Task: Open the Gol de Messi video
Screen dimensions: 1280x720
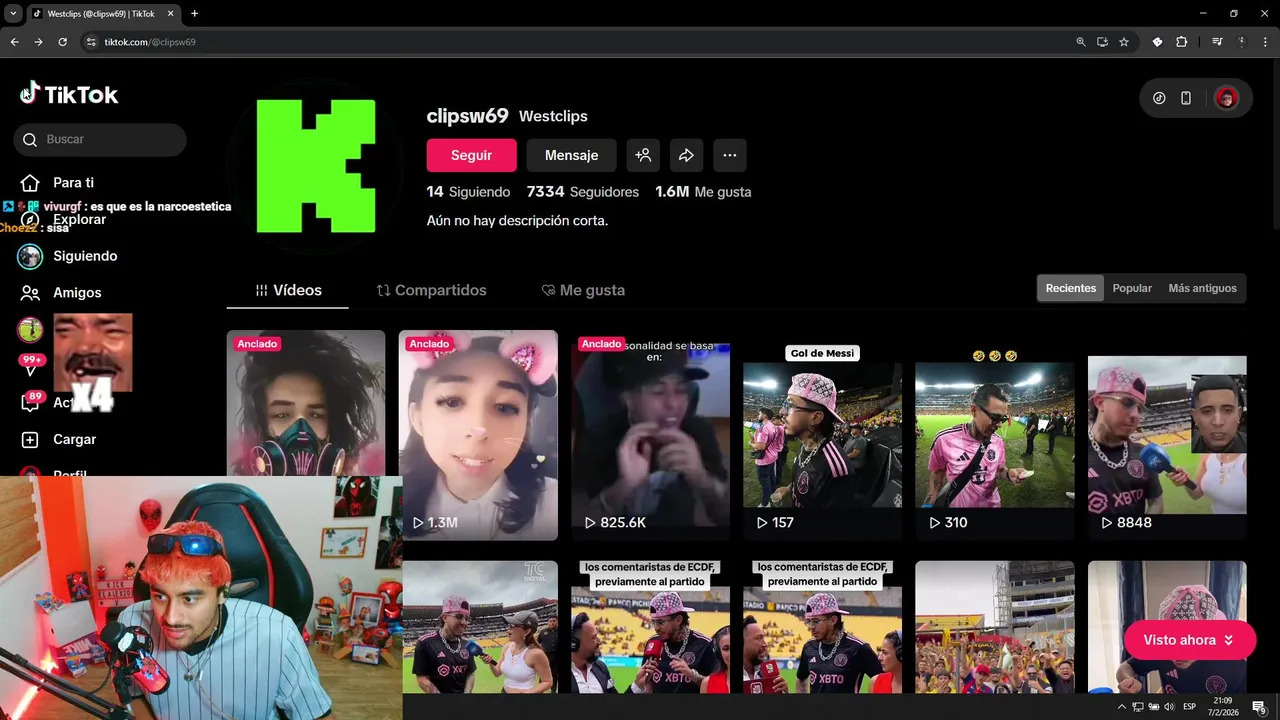Action: click(x=822, y=435)
